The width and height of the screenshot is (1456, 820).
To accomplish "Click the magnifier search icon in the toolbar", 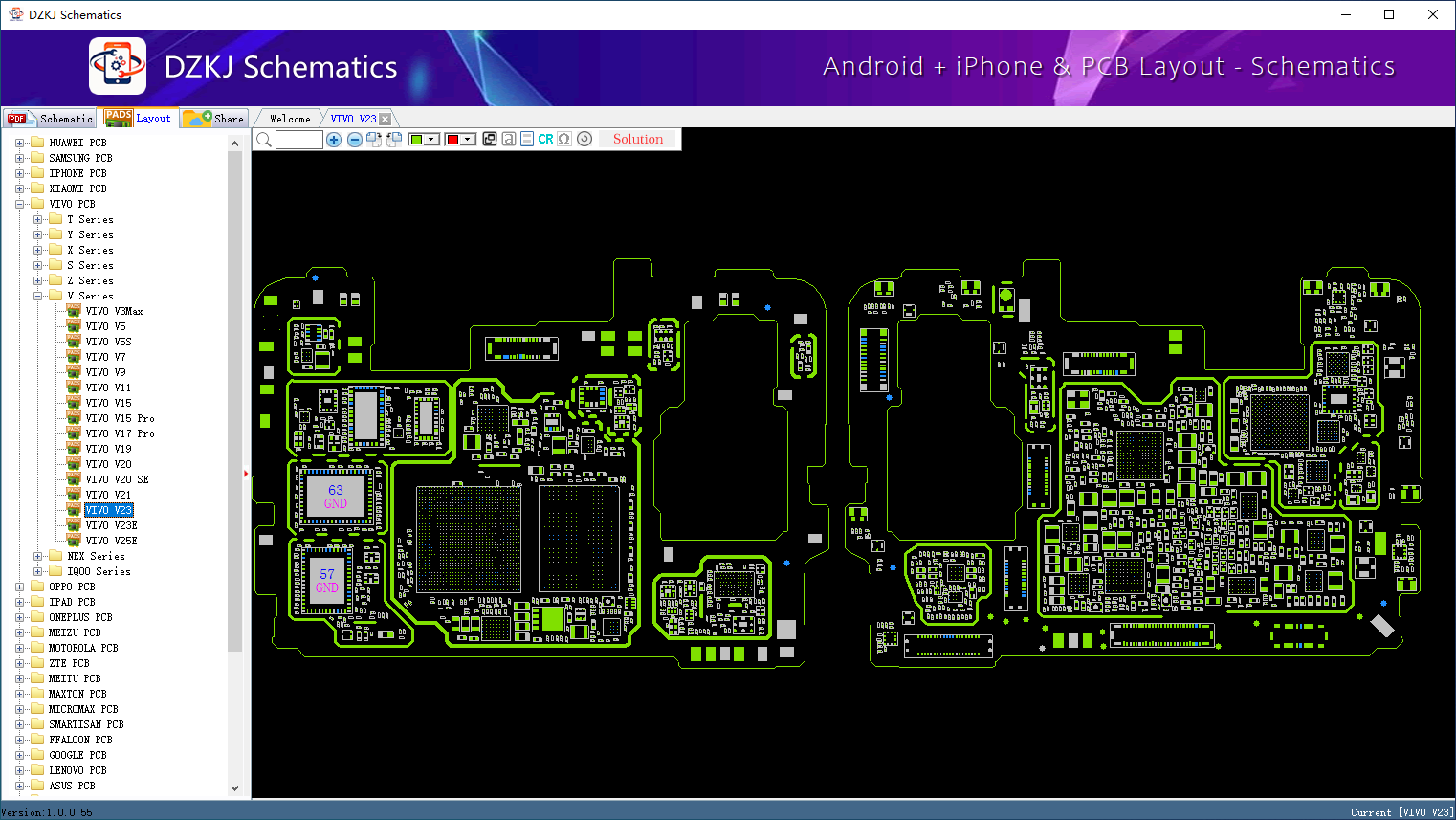I will click(x=264, y=140).
